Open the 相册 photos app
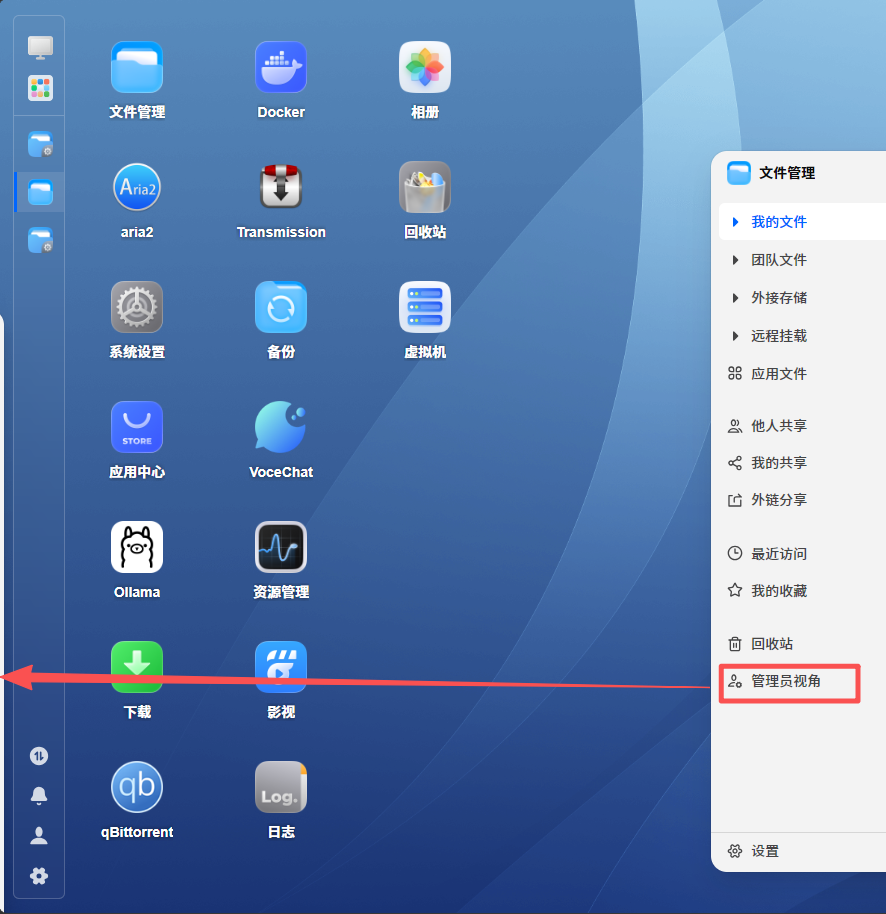The width and height of the screenshot is (886, 914). coord(425,68)
